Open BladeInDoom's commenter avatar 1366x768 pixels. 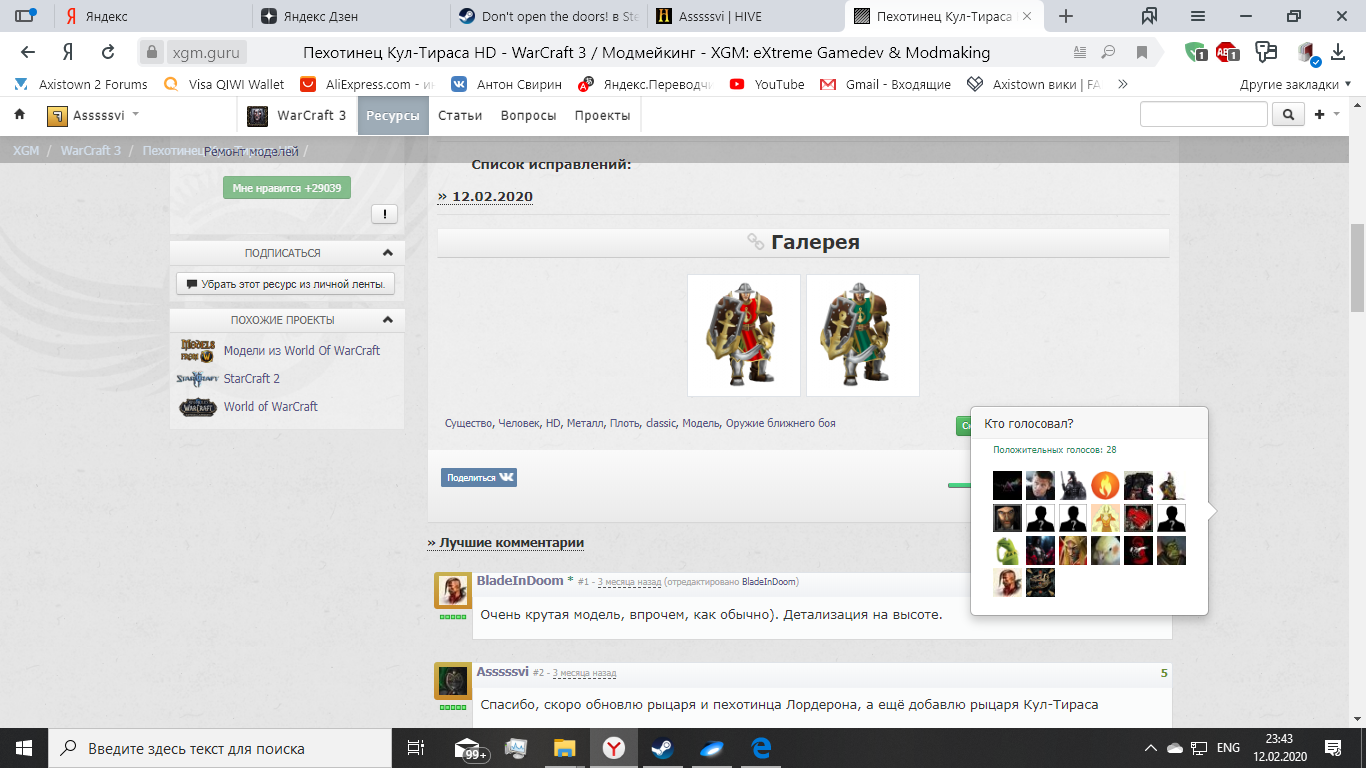[x=453, y=591]
